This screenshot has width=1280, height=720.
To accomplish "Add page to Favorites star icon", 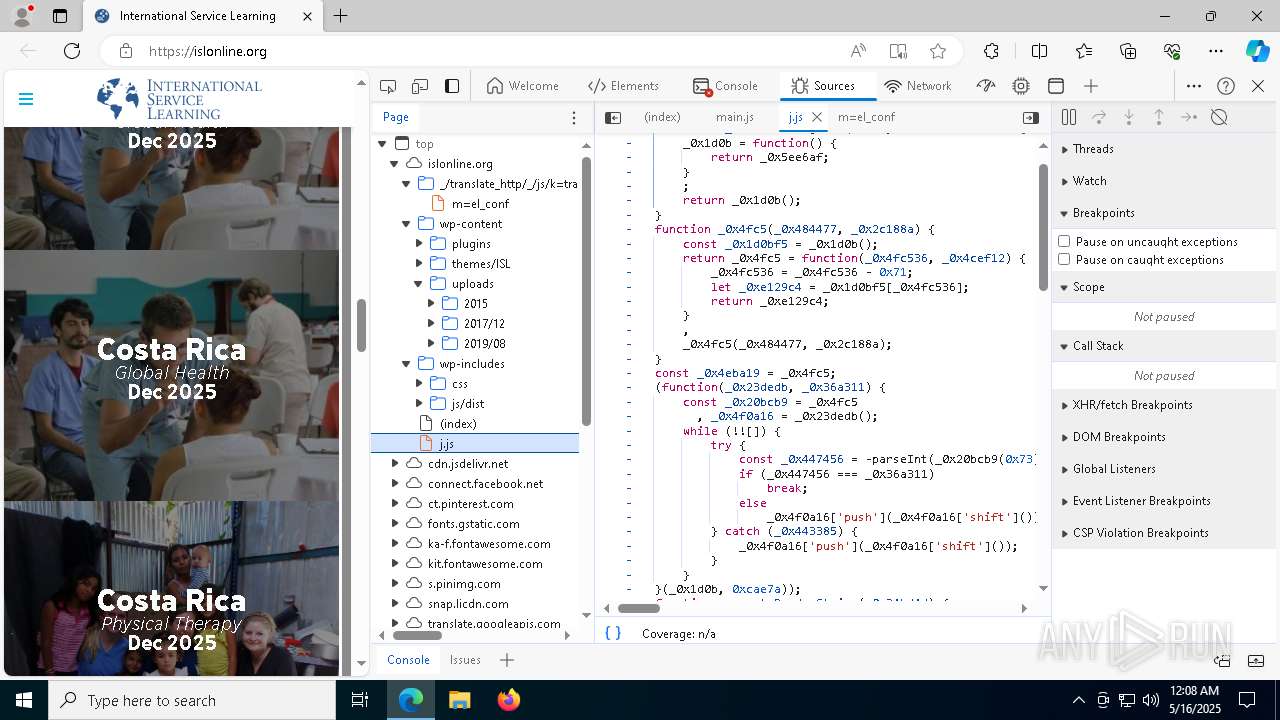I will coord(937,51).
